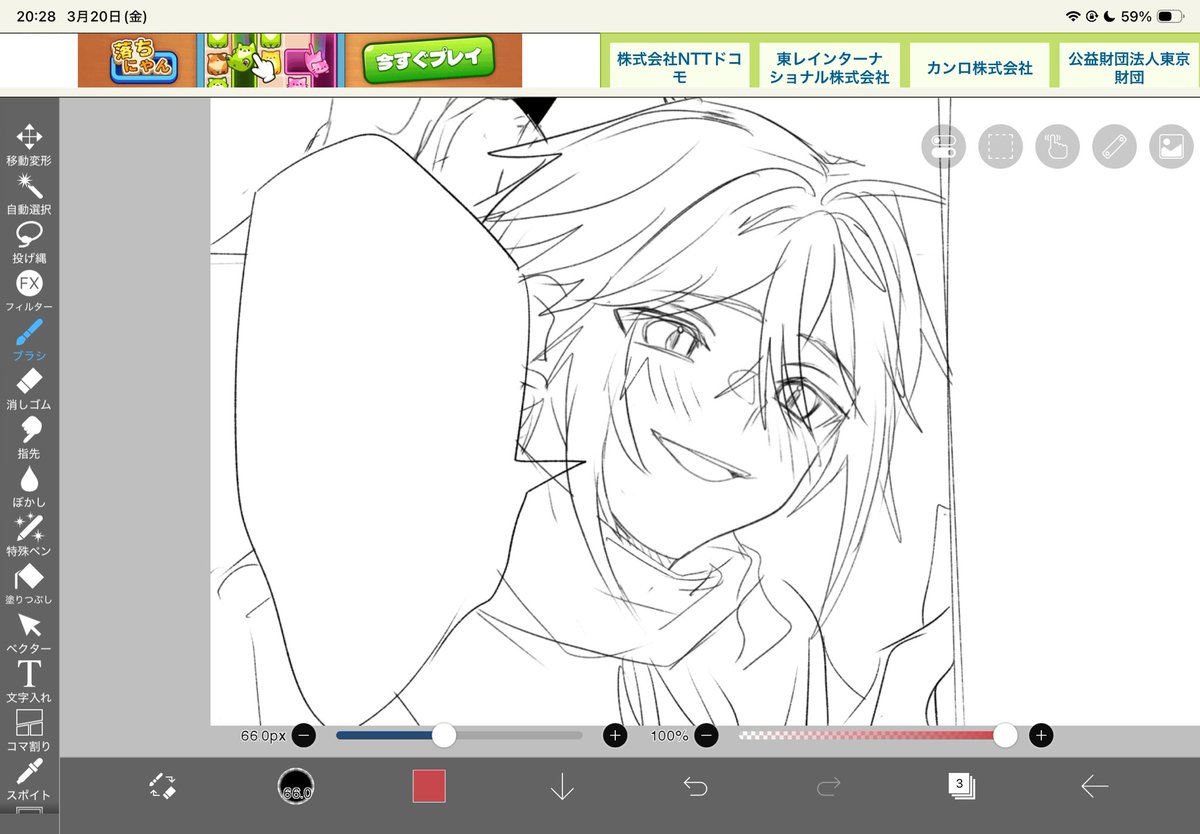Select the コマ割り frame divider tool

click(x=29, y=731)
